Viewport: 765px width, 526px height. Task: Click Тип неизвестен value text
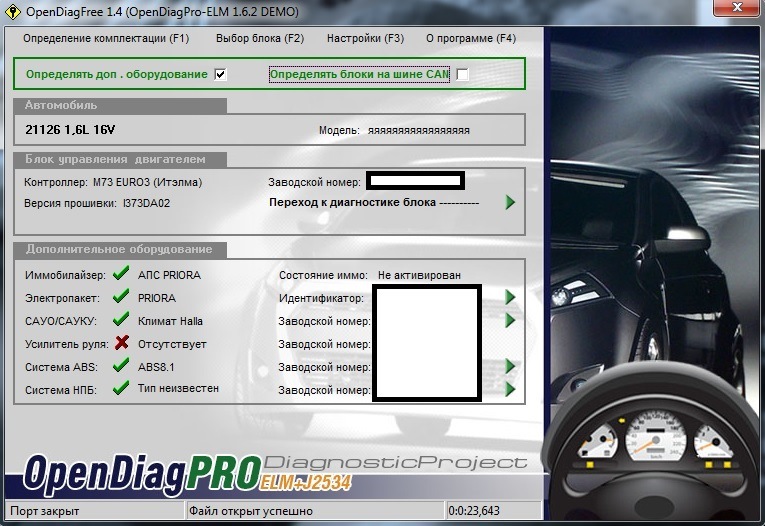[178, 389]
